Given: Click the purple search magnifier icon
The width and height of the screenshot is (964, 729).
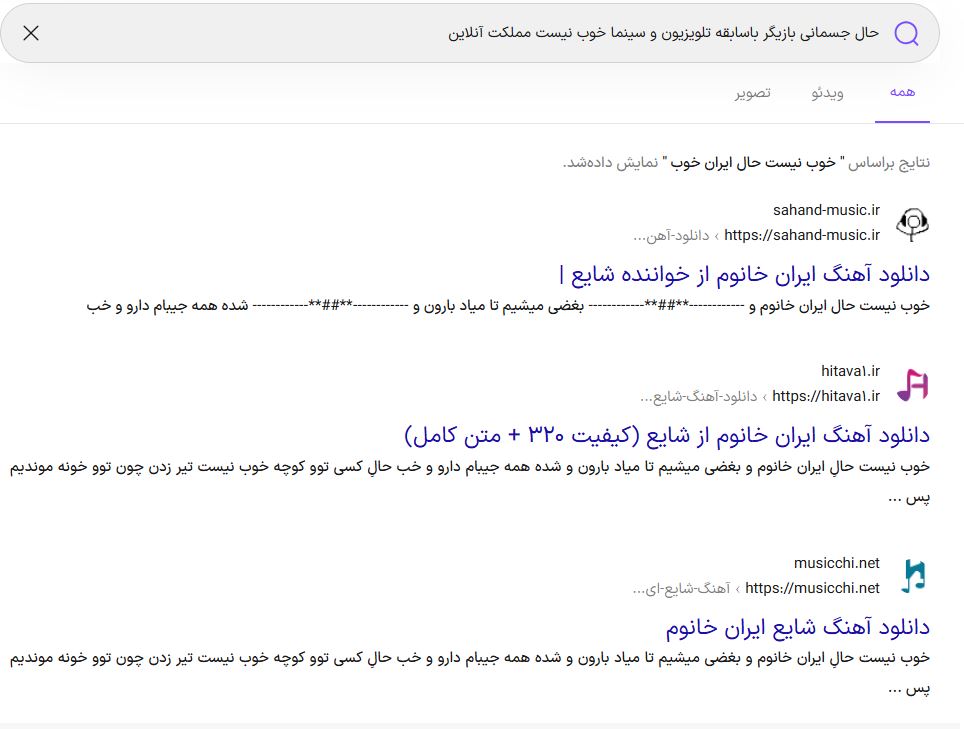Looking at the screenshot, I should pyautogui.click(x=906, y=33).
